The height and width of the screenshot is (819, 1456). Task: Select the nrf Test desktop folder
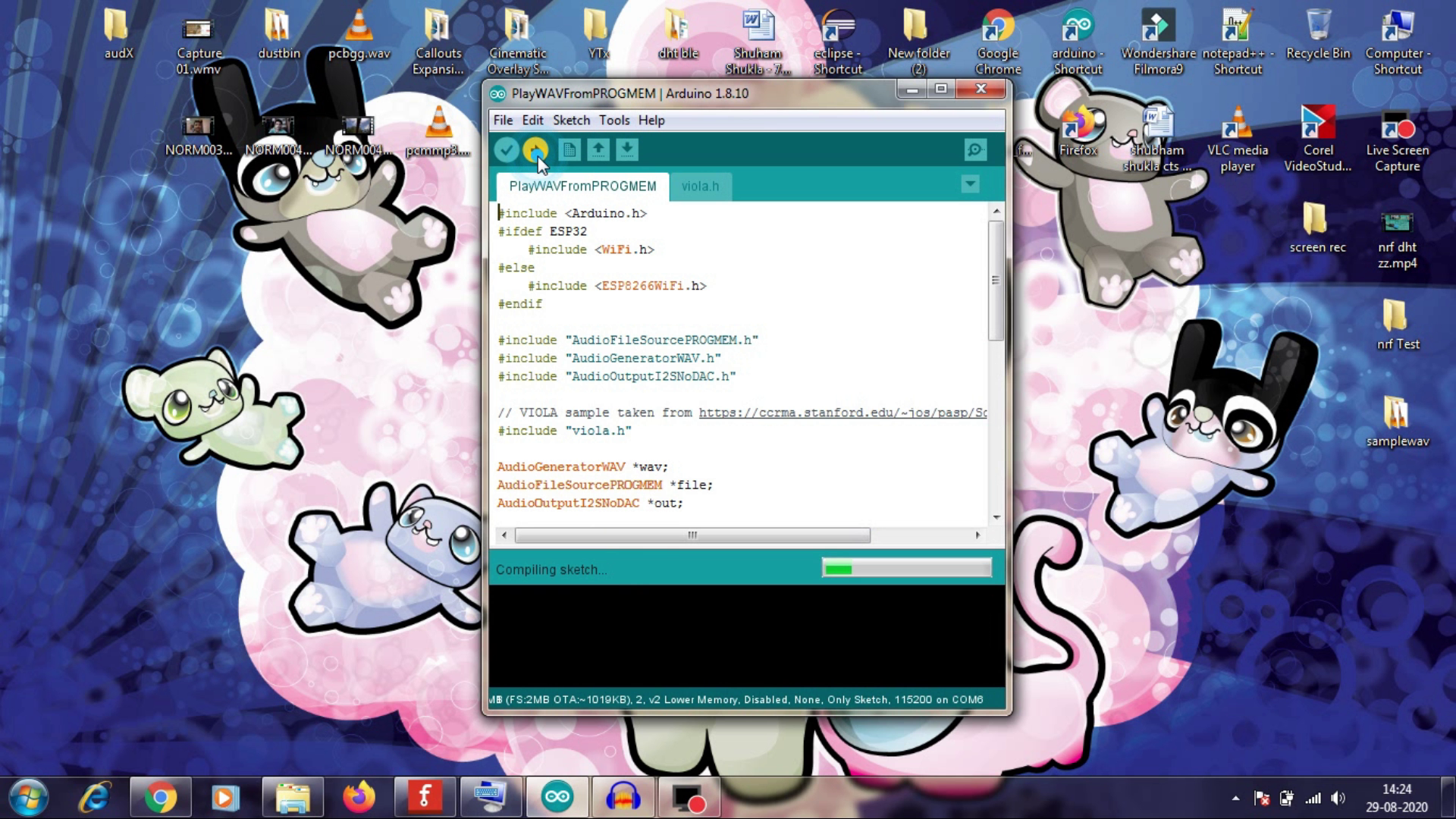[1398, 326]
